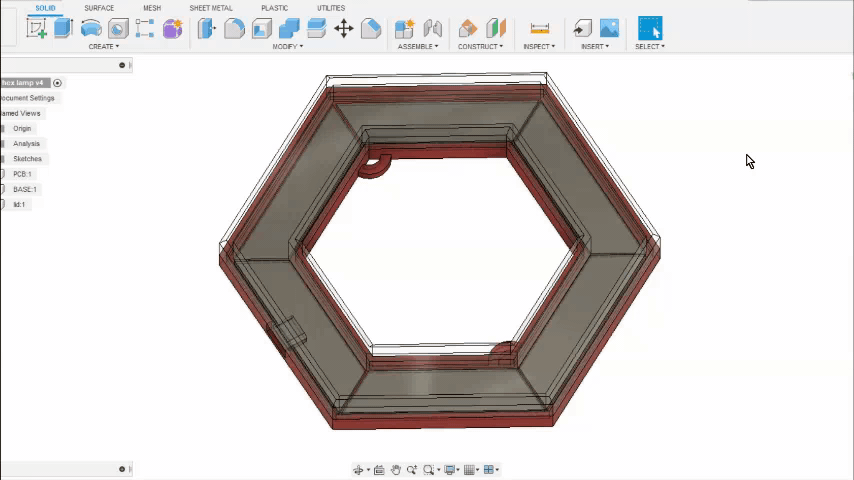Switch to the UTILITIES tab
The width and height of the screenshot is (854, 480).
[x=331, y=8]
